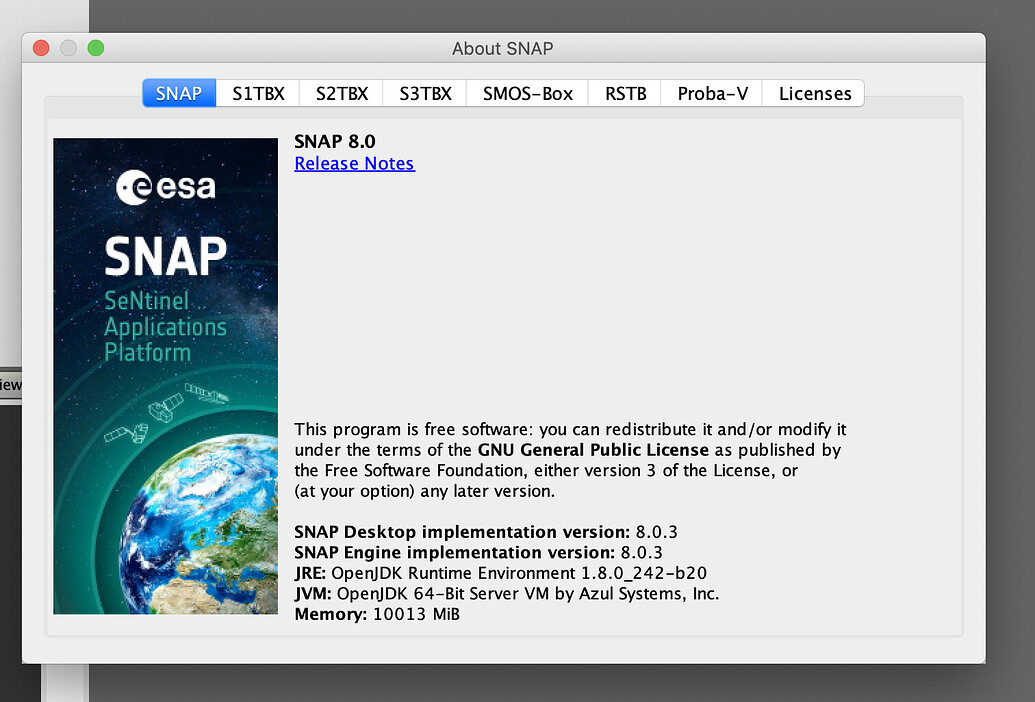Click the active SNAP tab
This screenshot has height=702, width=1035.
coord(179,93)
